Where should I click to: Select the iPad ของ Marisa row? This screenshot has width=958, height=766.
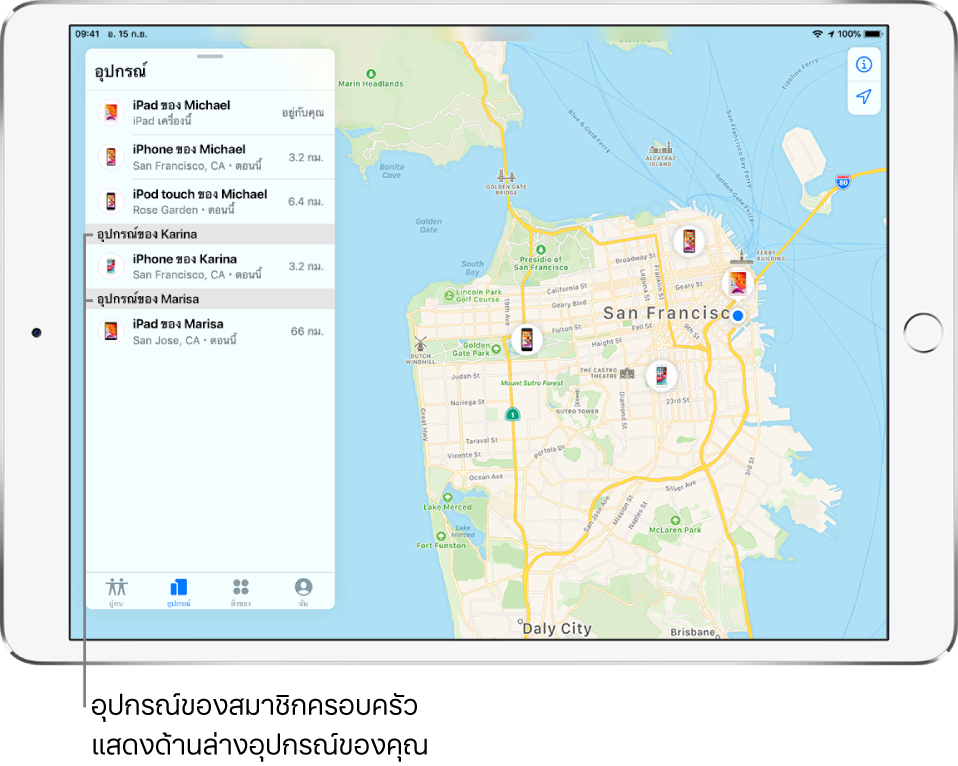(x=210, y=332)
